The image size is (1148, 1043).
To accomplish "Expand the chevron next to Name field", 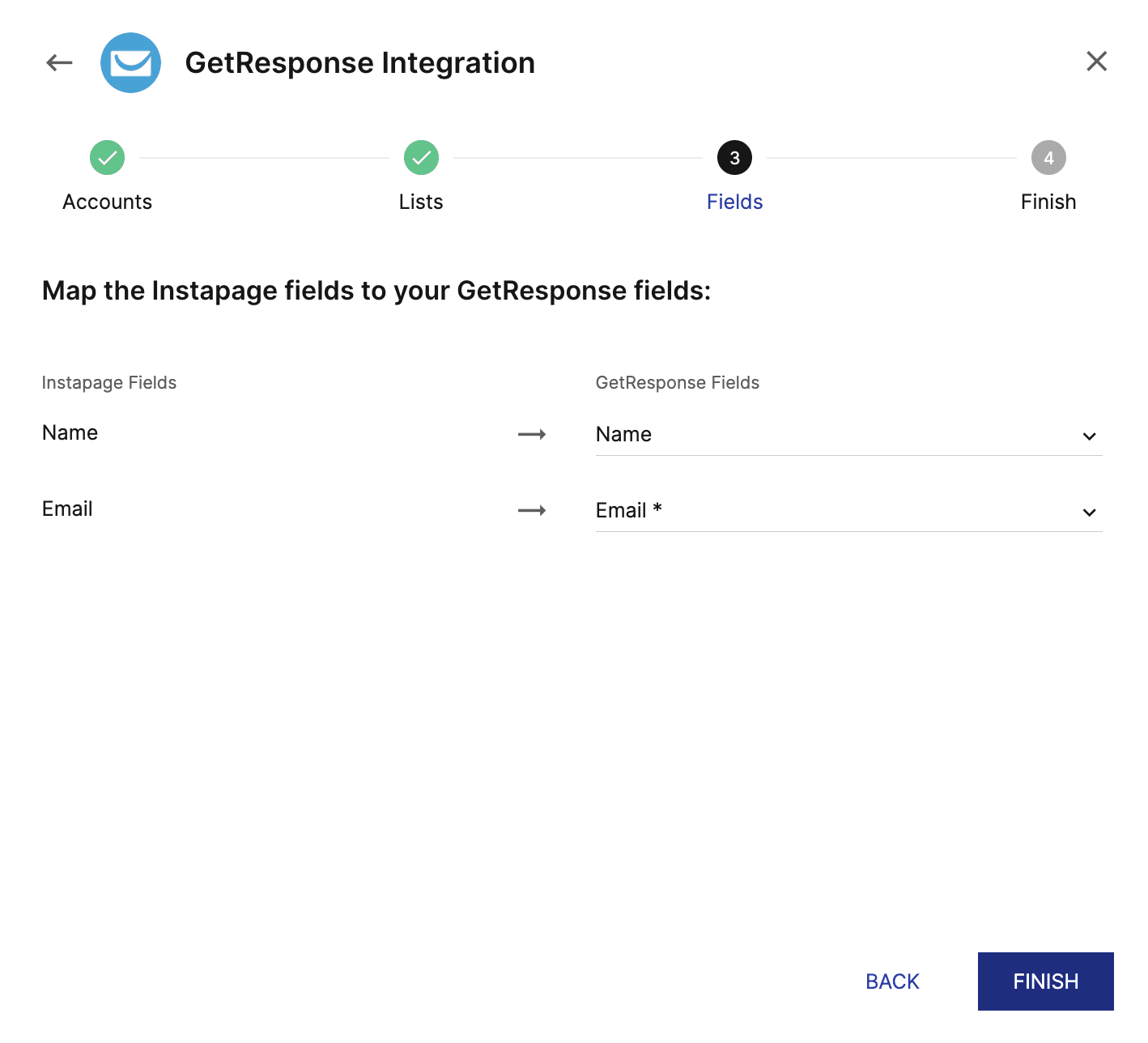I will coord(1089,436).
